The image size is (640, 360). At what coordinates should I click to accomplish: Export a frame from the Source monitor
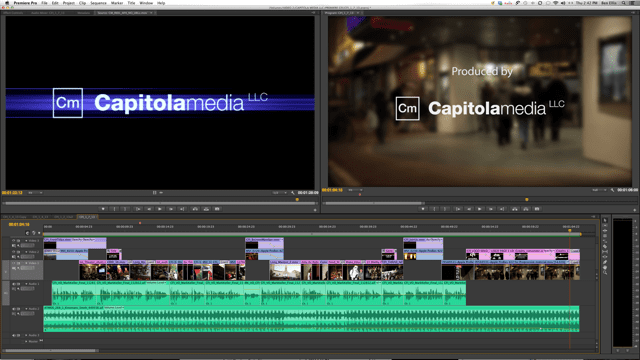217,209
